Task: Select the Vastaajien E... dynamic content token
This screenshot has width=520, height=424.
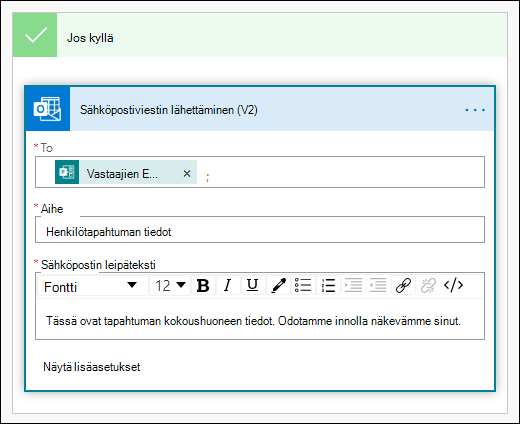Action: 126,172
